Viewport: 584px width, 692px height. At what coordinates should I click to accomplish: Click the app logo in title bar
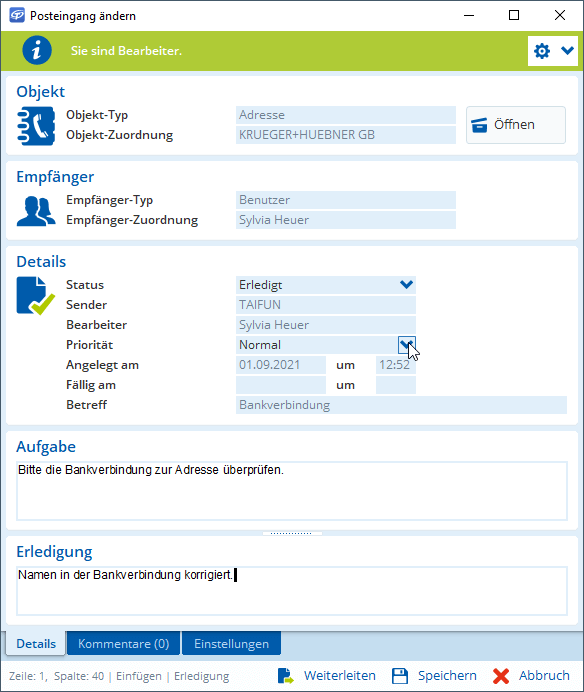tap(17, 15)
